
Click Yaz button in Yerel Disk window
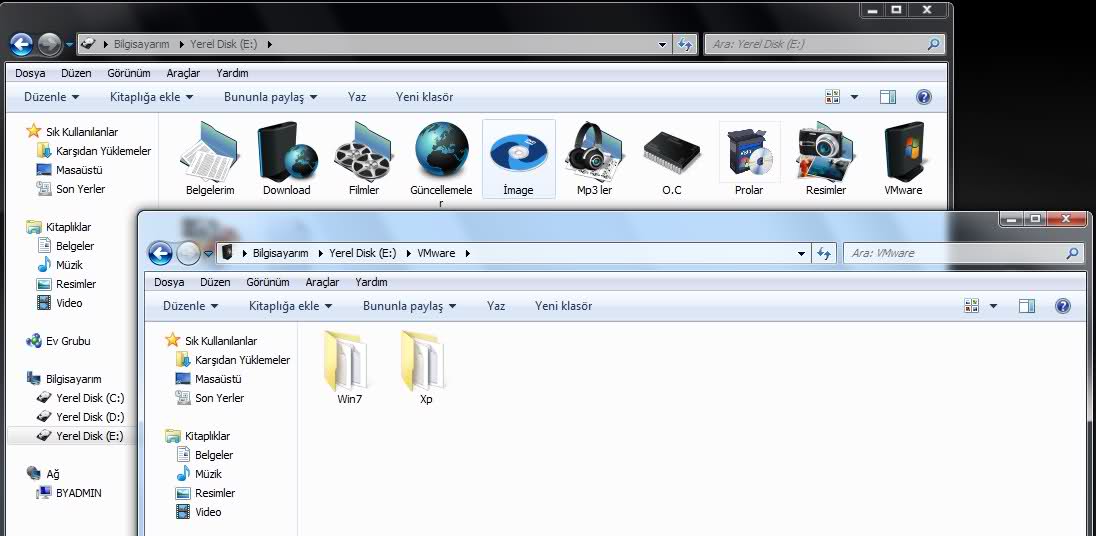pyautogui.click(x=357, y=97)
